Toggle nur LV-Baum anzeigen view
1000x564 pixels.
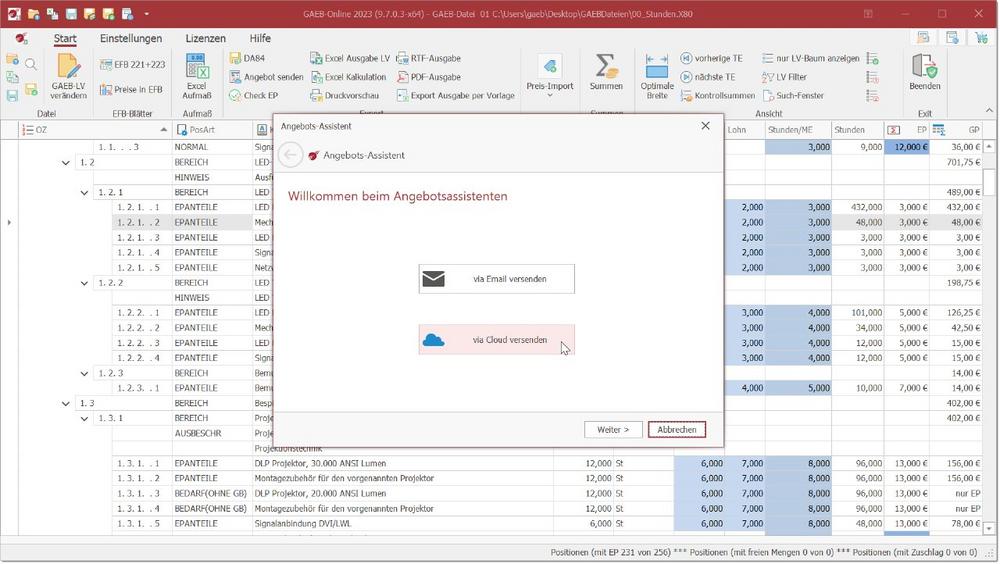pos(810,58)
